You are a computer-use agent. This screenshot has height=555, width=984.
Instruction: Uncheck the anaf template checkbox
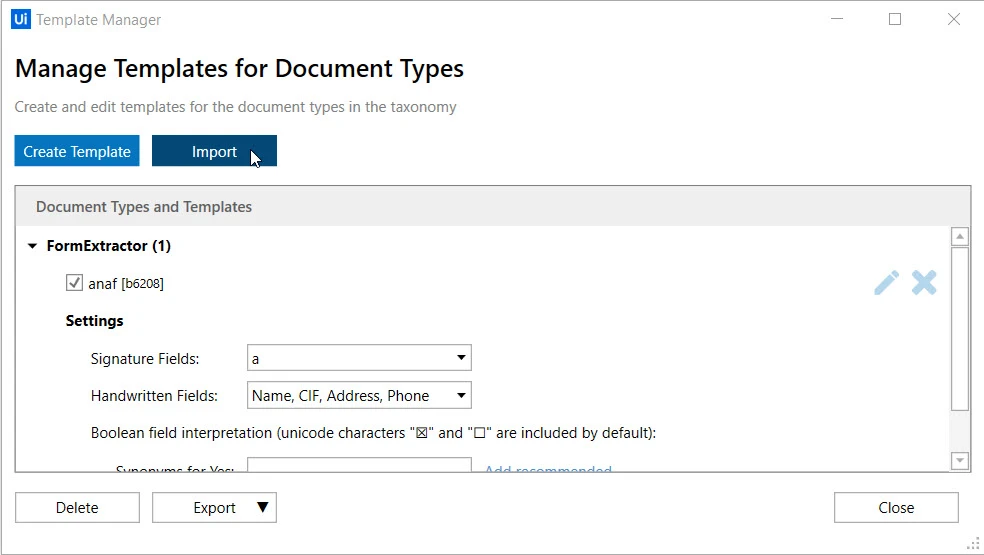pos(74,283)
